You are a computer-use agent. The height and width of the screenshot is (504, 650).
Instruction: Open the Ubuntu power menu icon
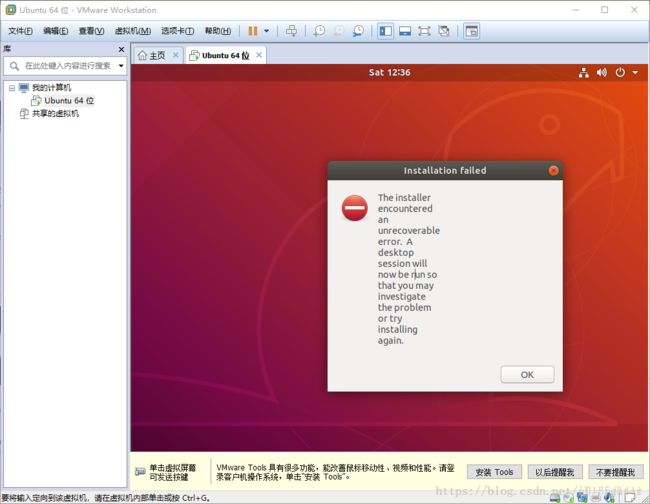coord(620,73)
